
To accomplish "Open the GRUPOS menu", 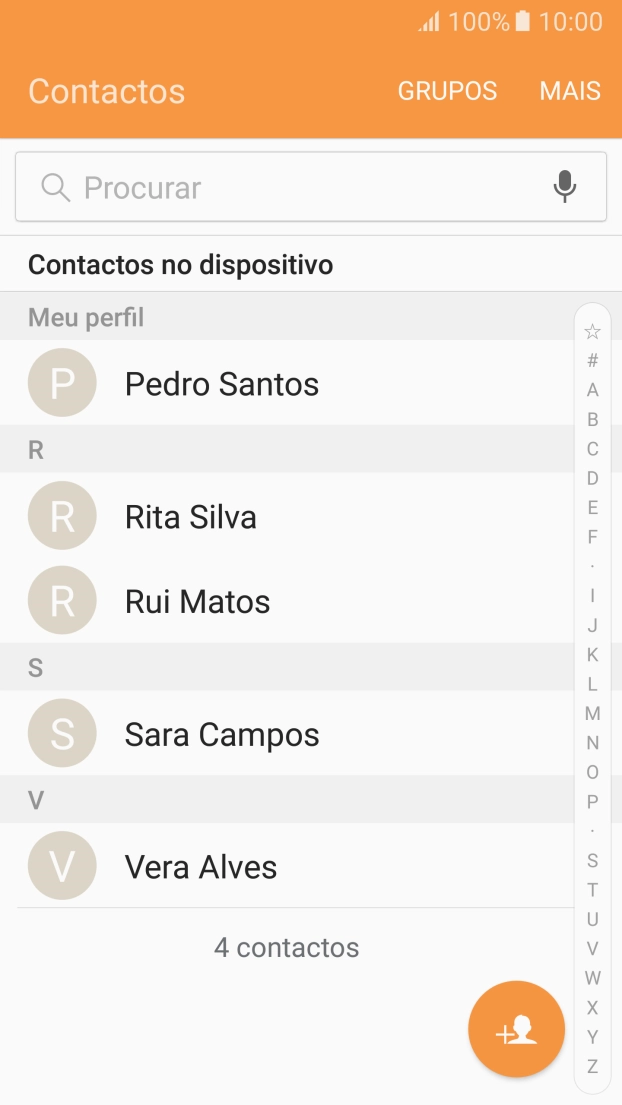I will 447,91.
